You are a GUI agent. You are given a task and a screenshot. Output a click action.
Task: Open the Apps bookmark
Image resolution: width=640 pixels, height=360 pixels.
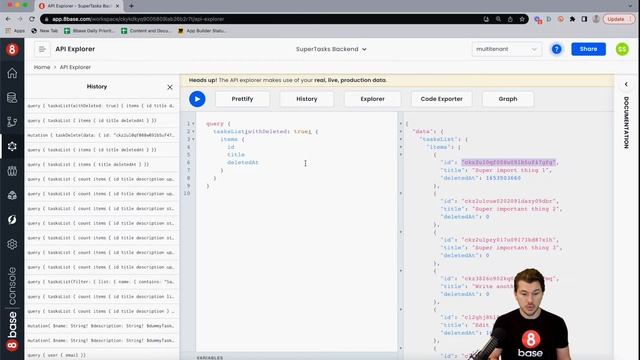(16, 31)
